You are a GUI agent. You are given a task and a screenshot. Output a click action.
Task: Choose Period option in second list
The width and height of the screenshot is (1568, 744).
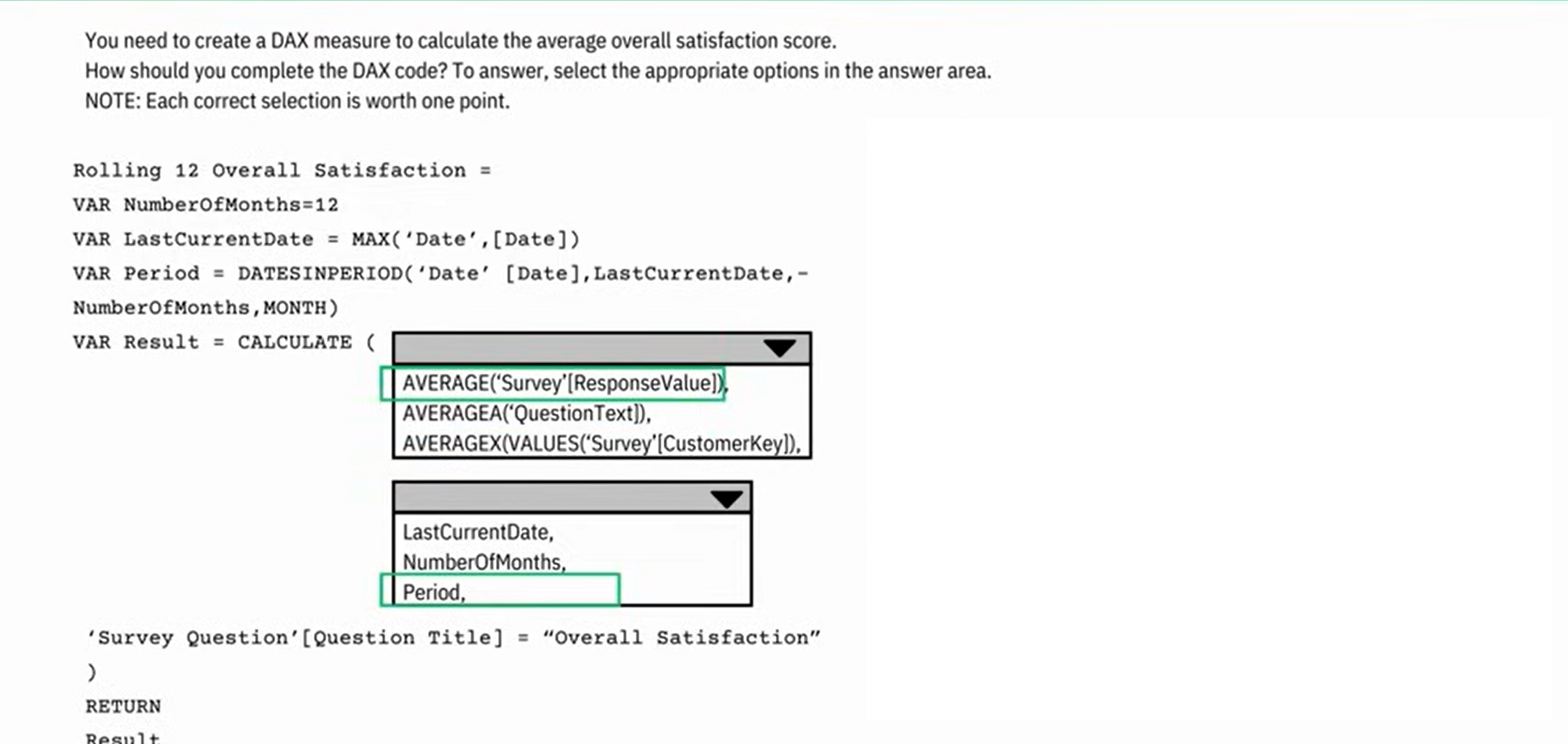[x=434, y=592]
